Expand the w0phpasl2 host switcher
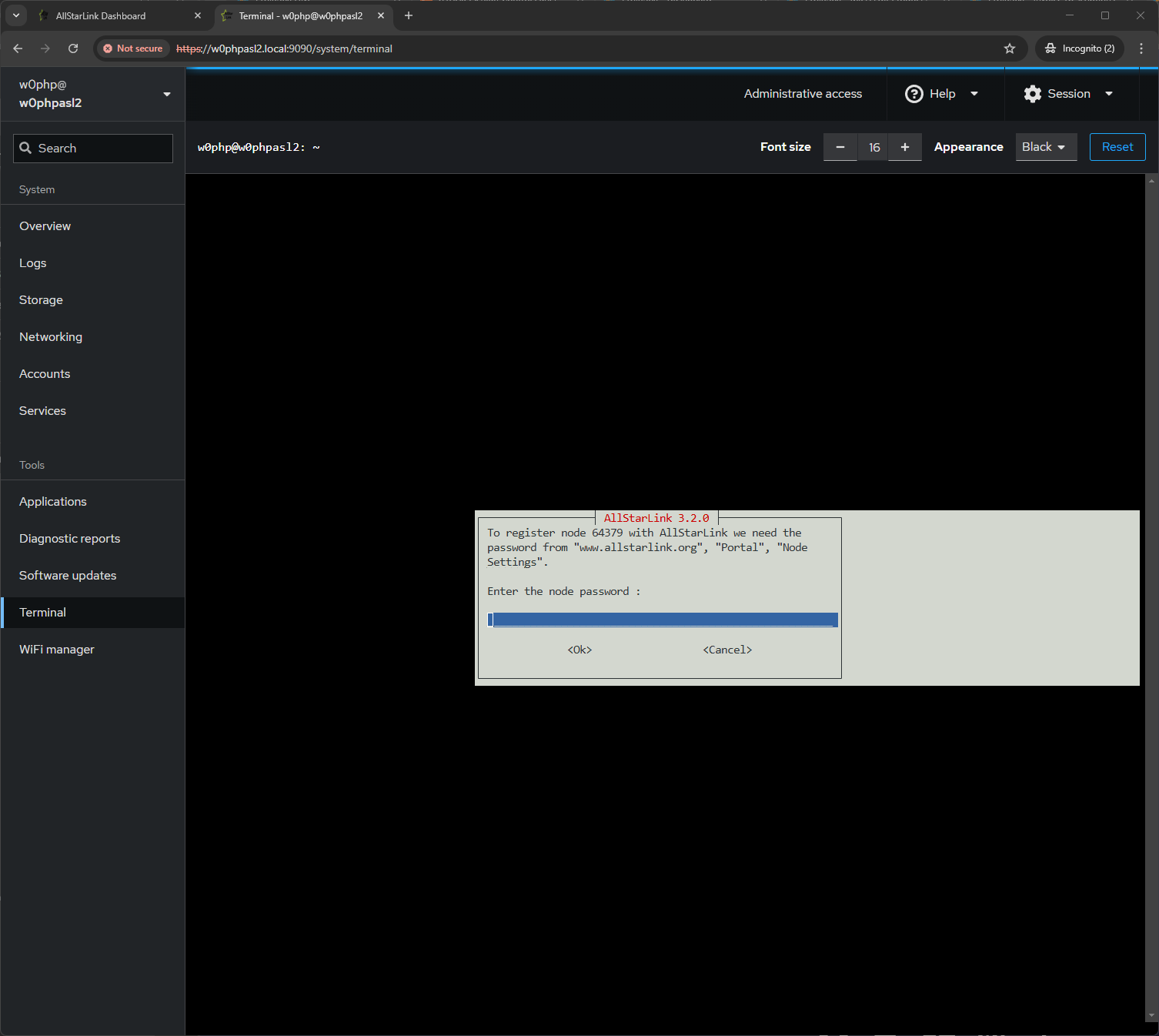Viewport: 1159px width, 1036px height. 167,94
